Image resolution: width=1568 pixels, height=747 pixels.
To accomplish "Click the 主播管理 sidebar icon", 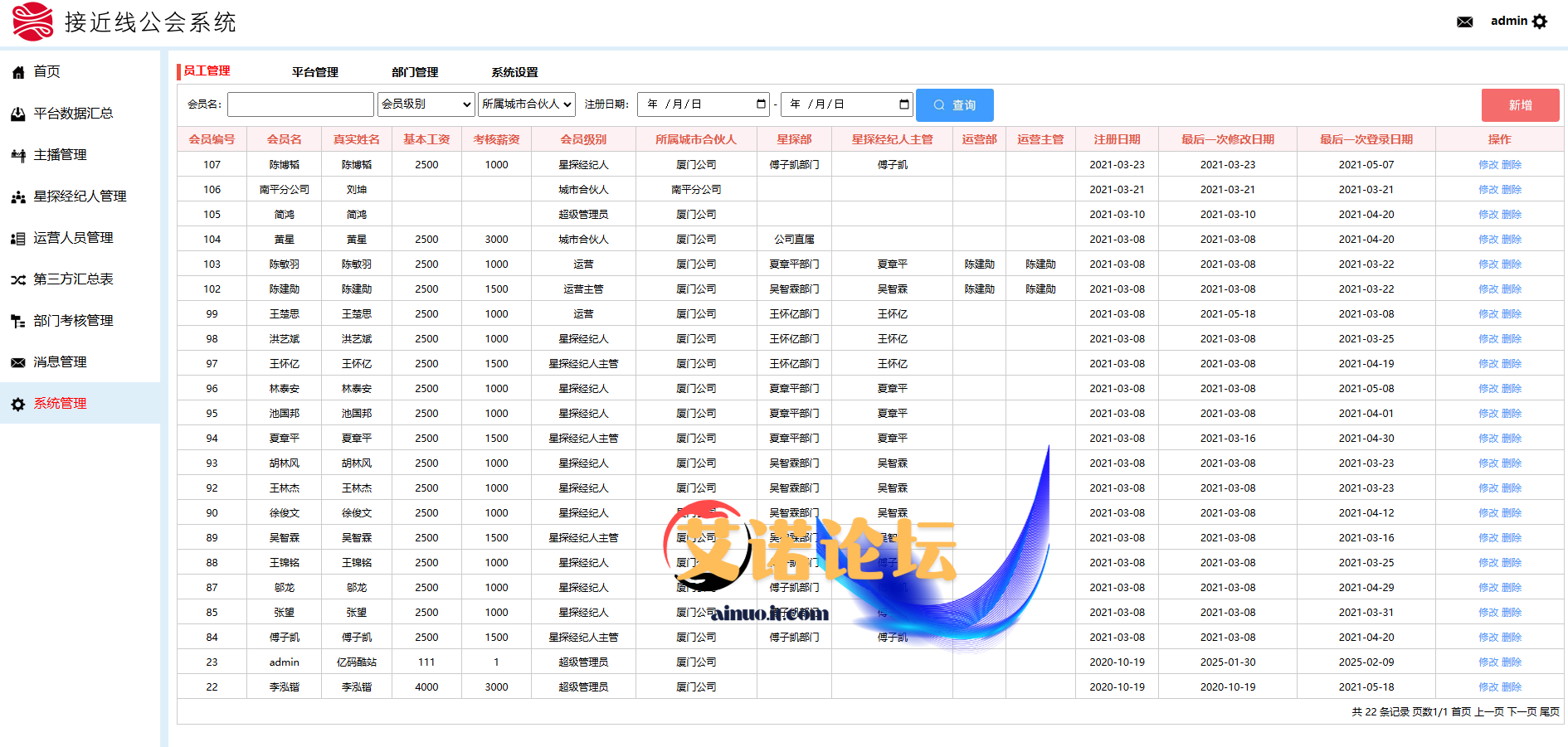I will (x=18, y=155).
